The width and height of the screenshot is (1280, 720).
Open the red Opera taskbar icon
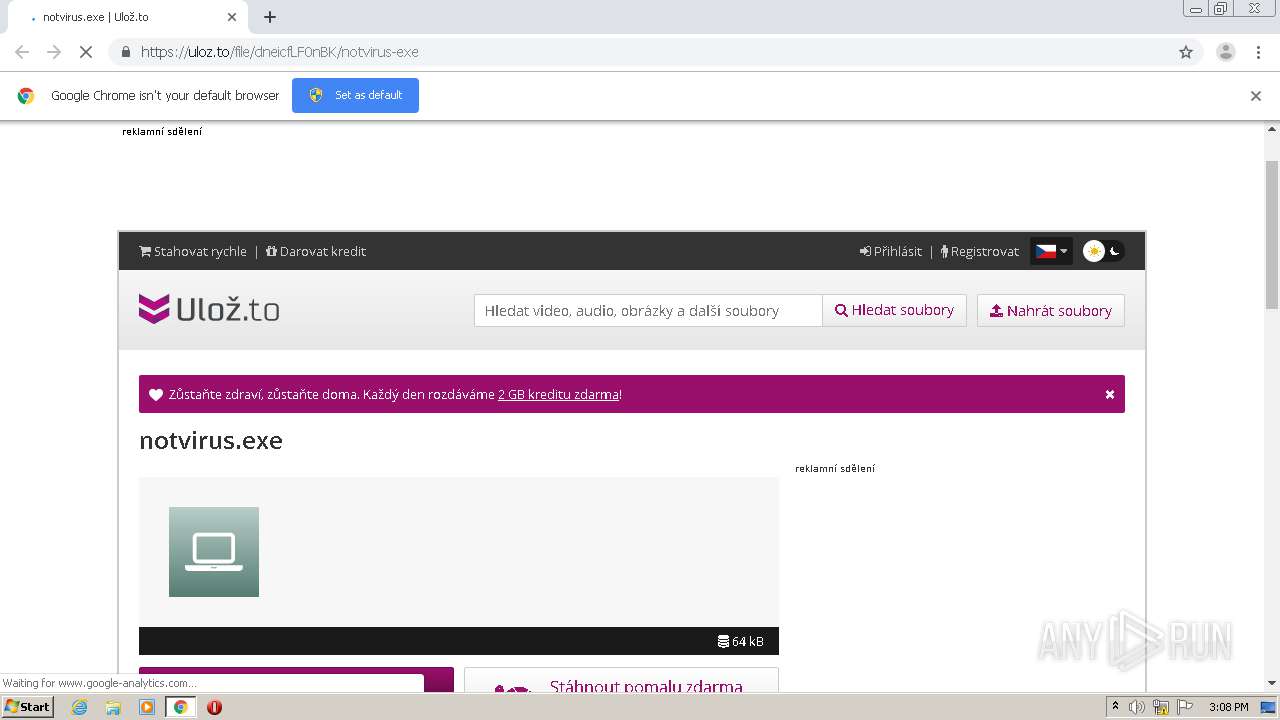point(214,707)
